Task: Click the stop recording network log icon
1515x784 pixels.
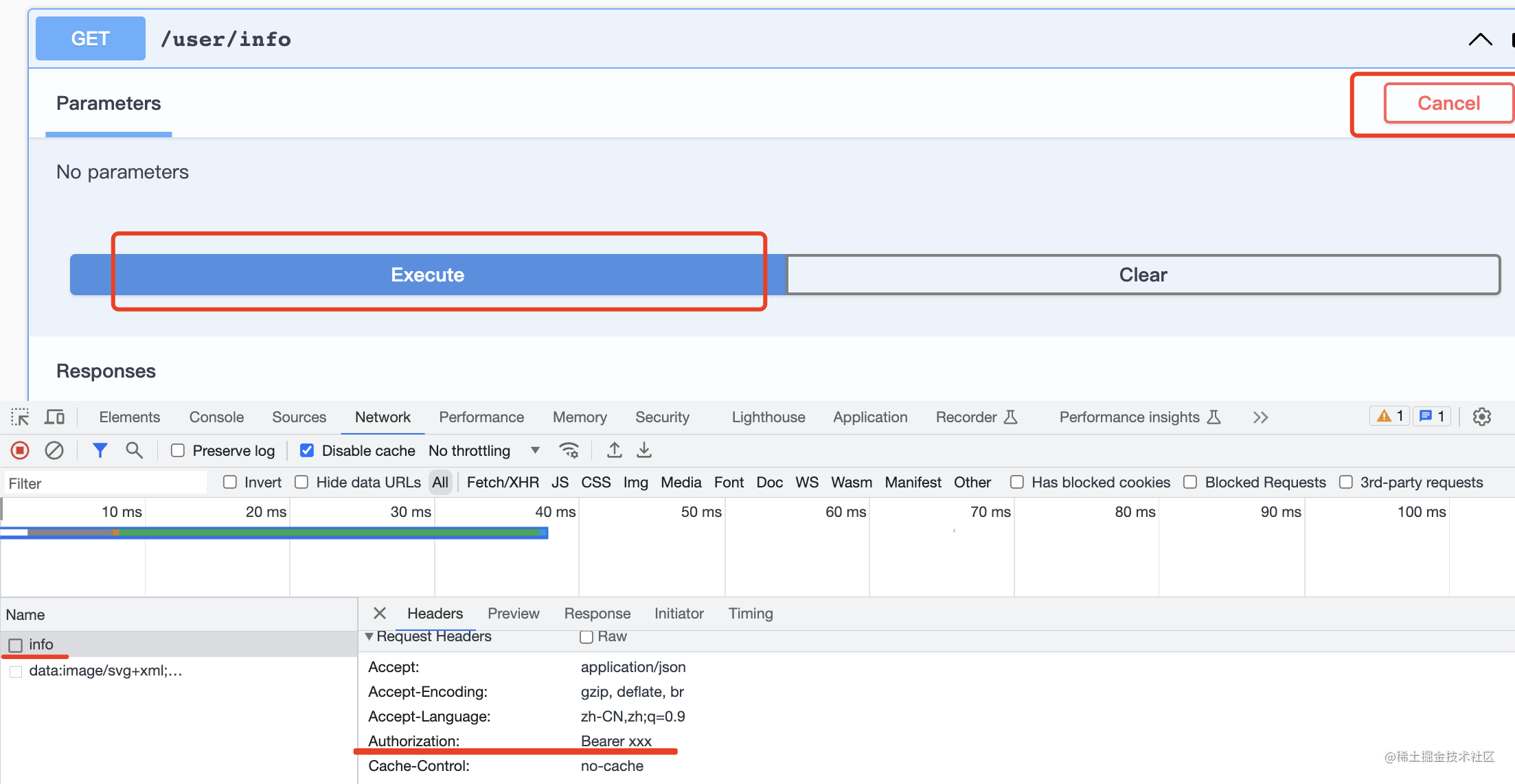Action: click(20, 450)
